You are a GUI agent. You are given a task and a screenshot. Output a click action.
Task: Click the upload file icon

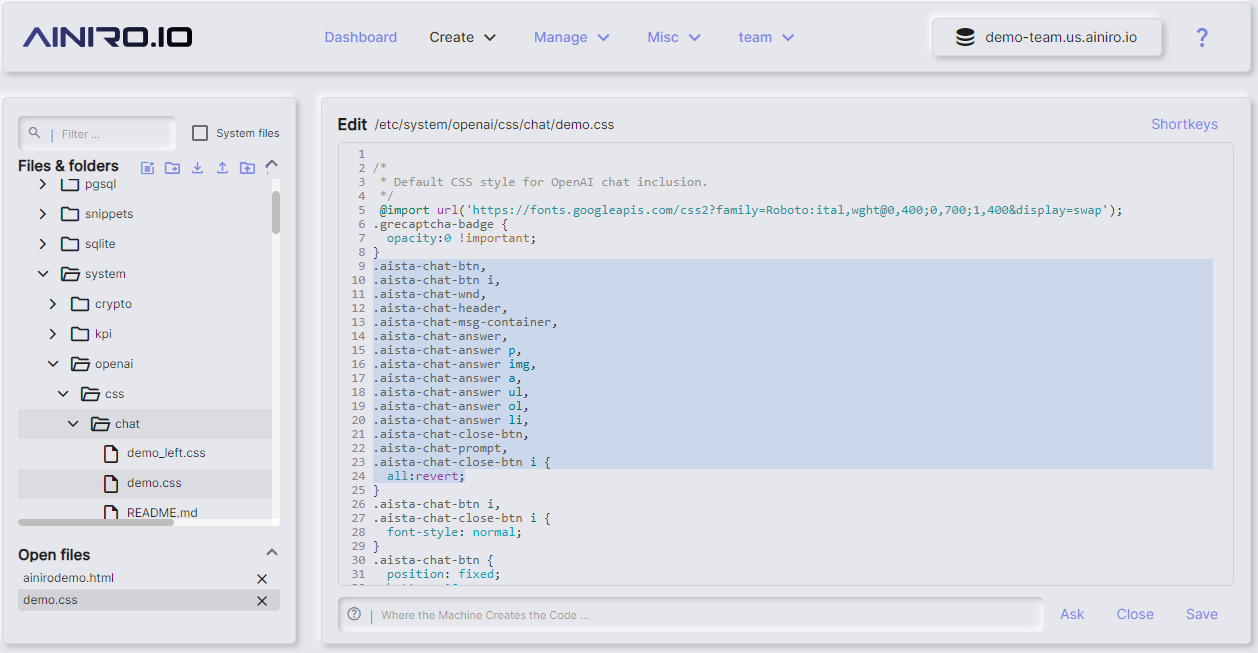click(223, 168)
